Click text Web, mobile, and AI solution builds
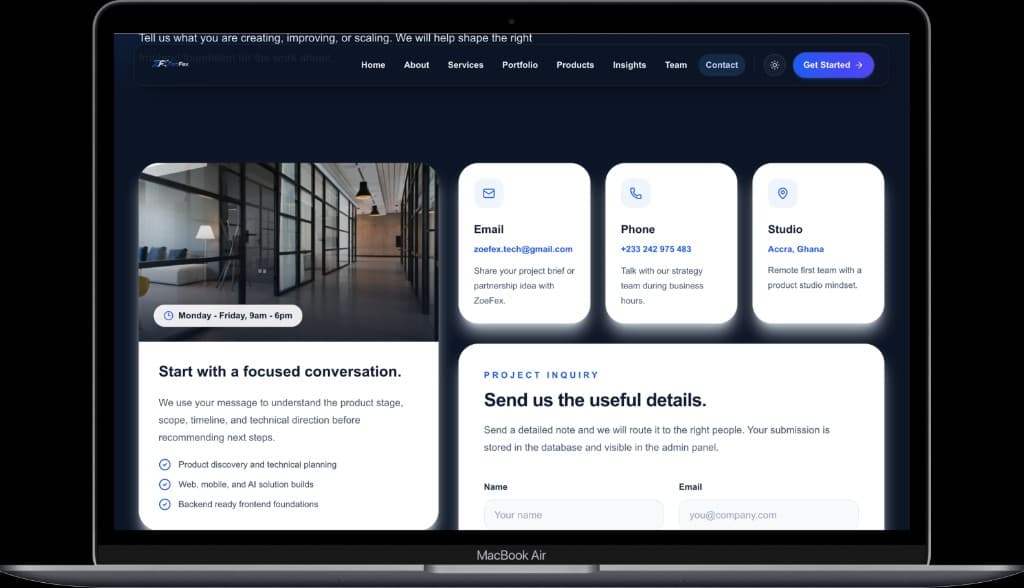Viewport: 1024px width, 588px height. (x=246, y=484)
